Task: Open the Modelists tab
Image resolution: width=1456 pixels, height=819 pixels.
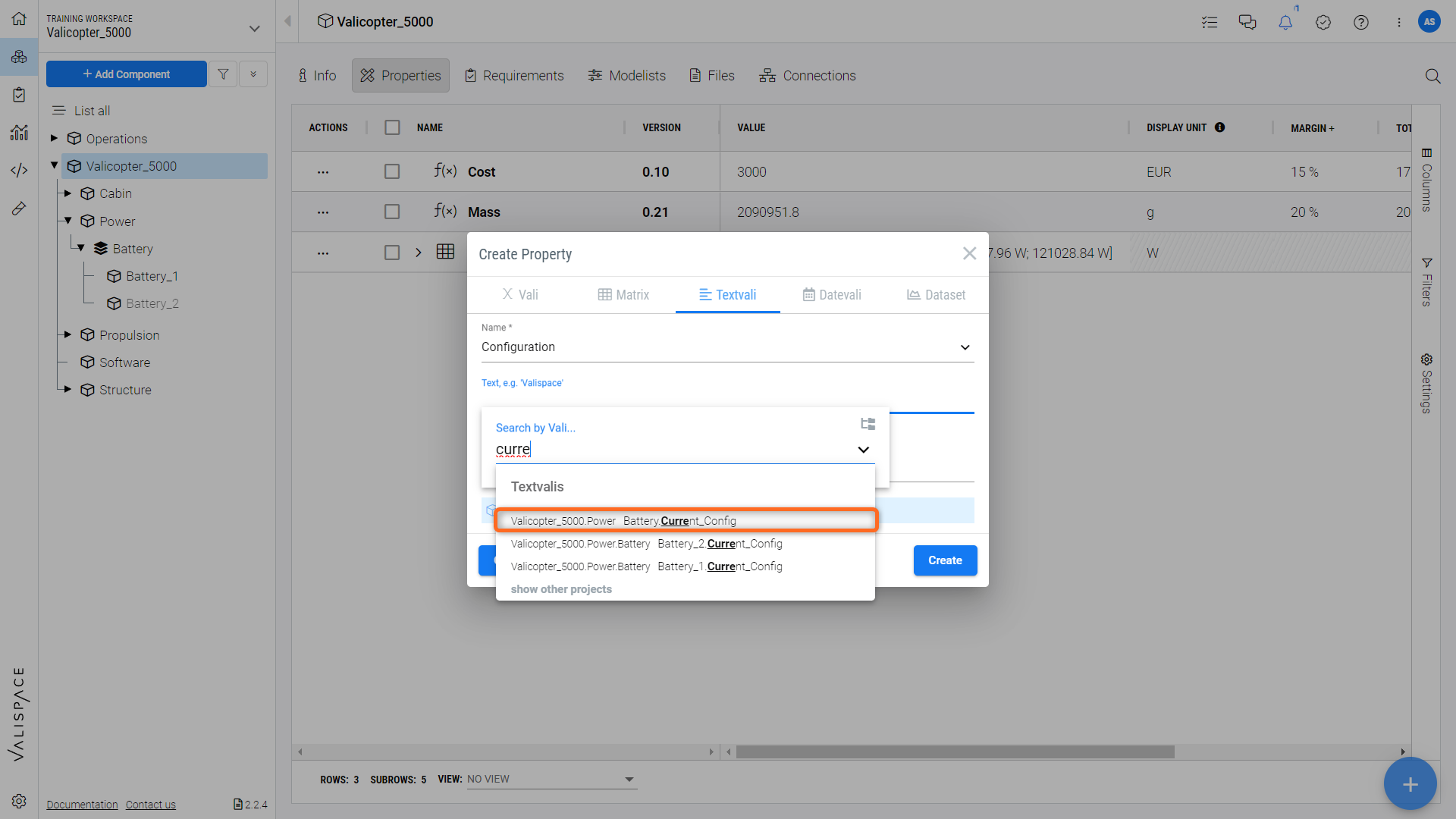Action: pos(627,76)
